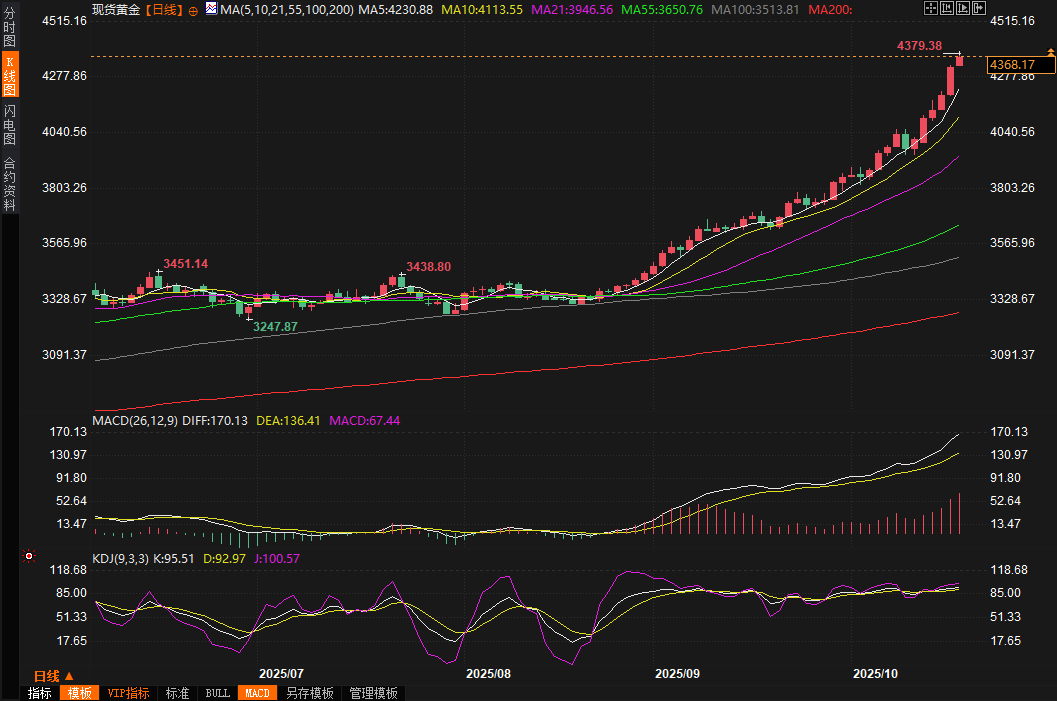Click the shift-right chart icon
The height and width of the screenshot is (701, 1057).
(x=979, y=9)
